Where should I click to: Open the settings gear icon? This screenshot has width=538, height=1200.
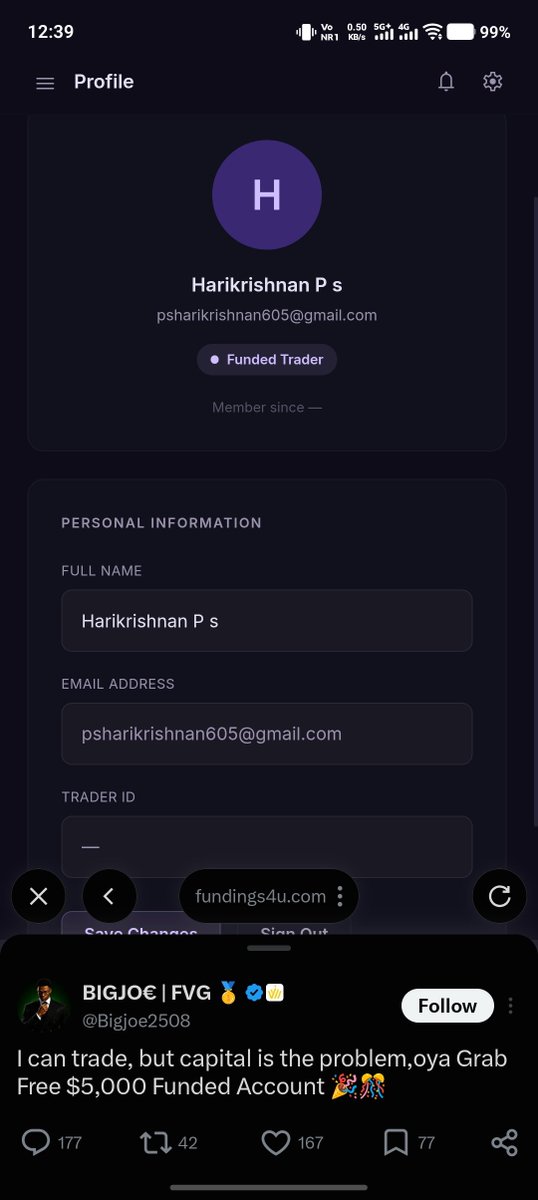coord(492,82)
